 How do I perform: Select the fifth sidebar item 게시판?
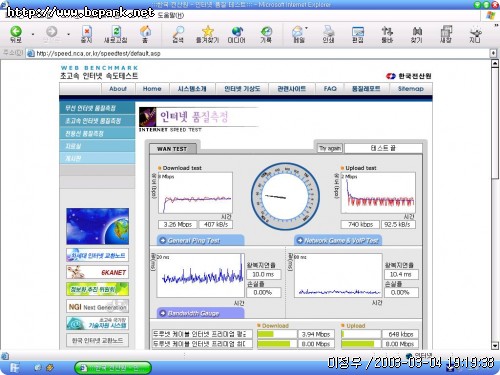pos(97,158)
